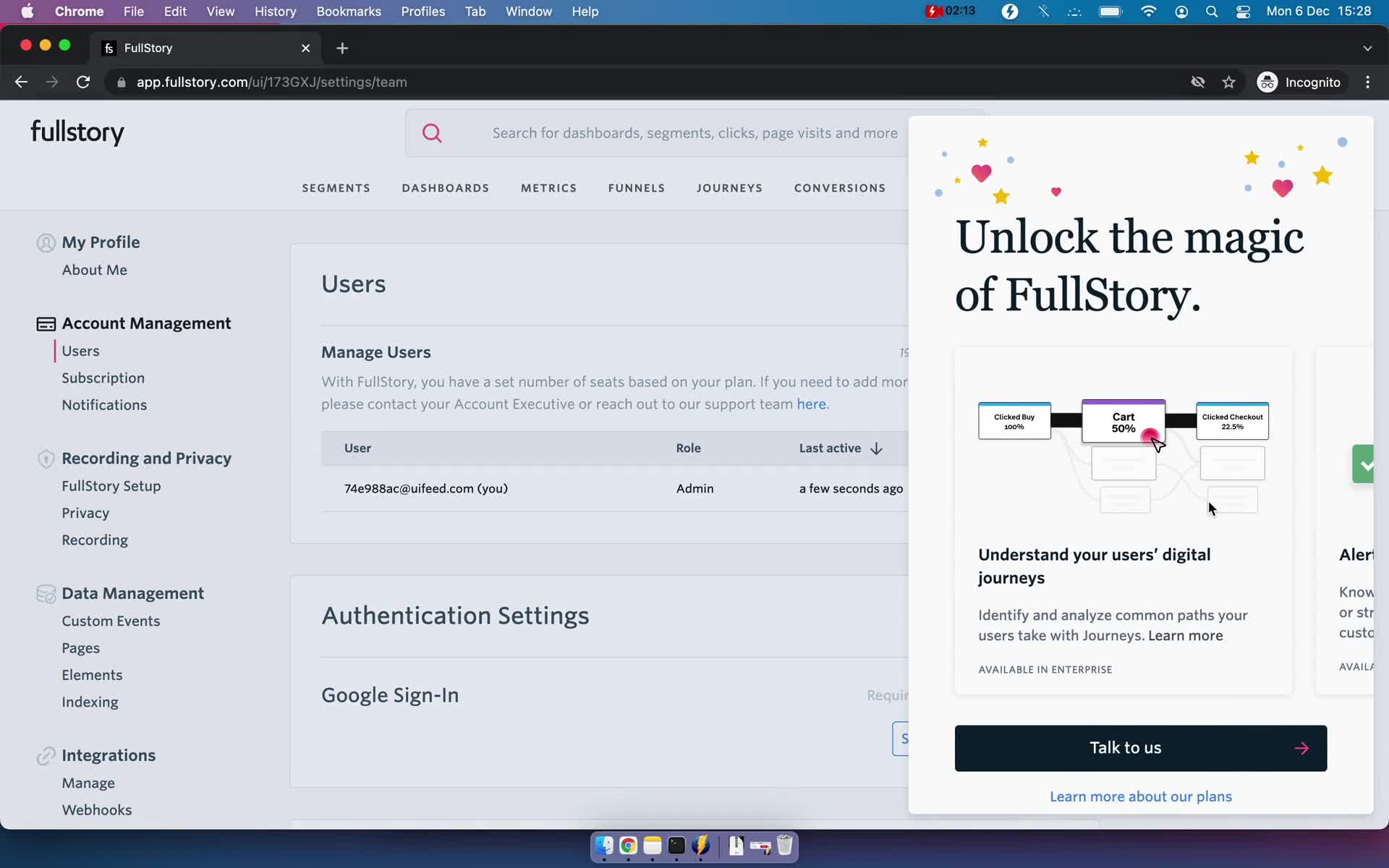Open Chrome three-dot menu
Image resolution: width=1389 pixels, height=868 pixels.
click(1367, 82)
